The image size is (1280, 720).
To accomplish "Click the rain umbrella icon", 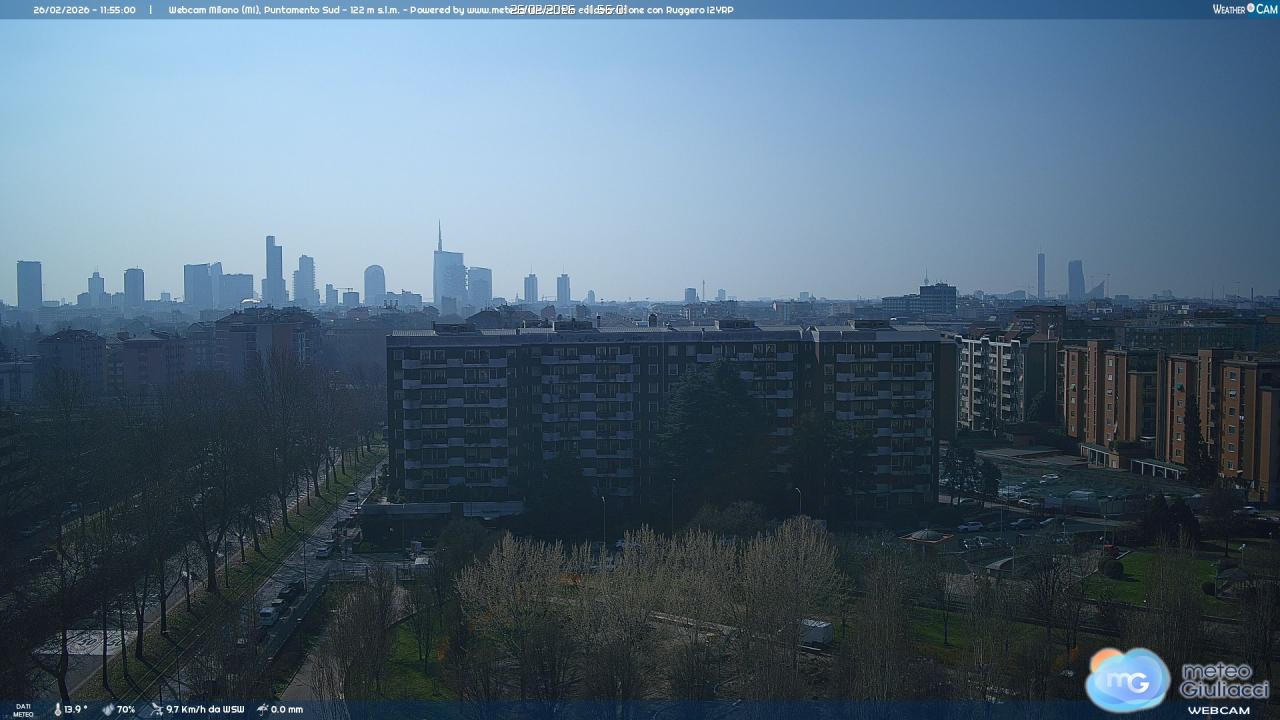I will click(262, 709).
